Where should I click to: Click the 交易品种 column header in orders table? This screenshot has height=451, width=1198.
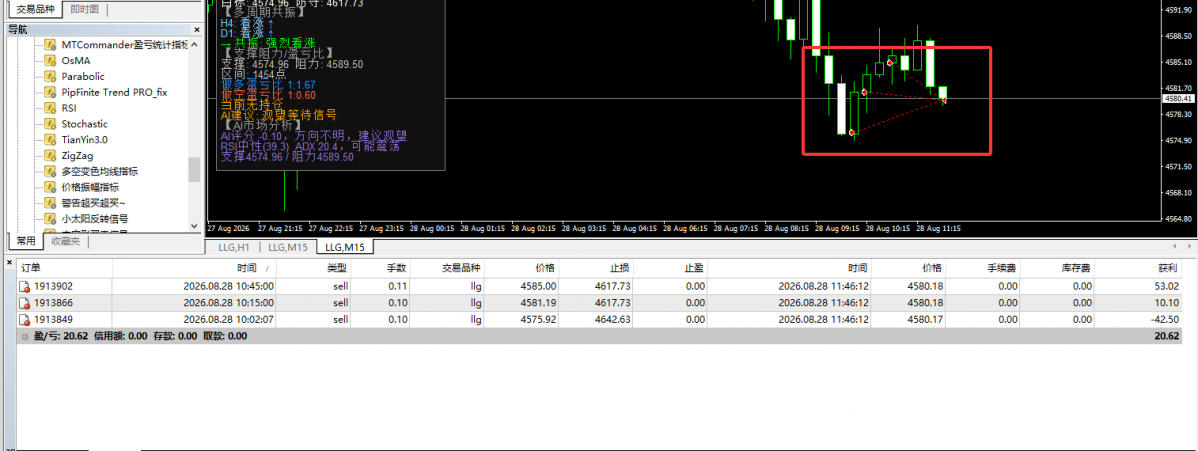[446, 268]
